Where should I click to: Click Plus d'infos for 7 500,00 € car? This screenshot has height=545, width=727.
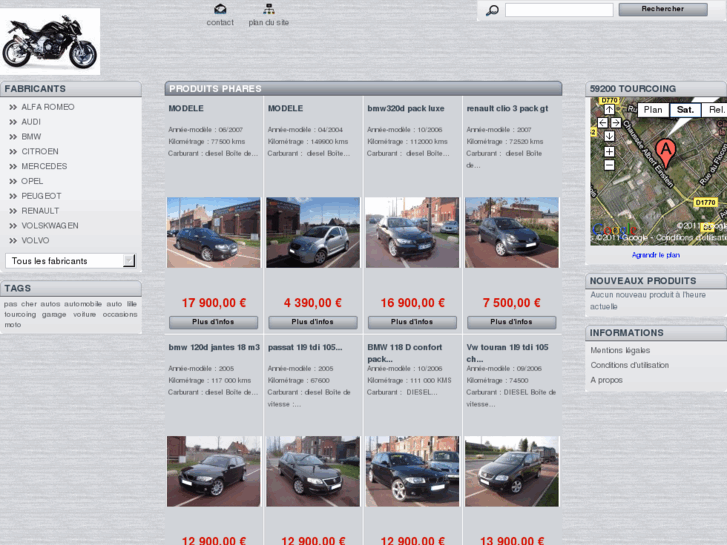tap(511, 322)
